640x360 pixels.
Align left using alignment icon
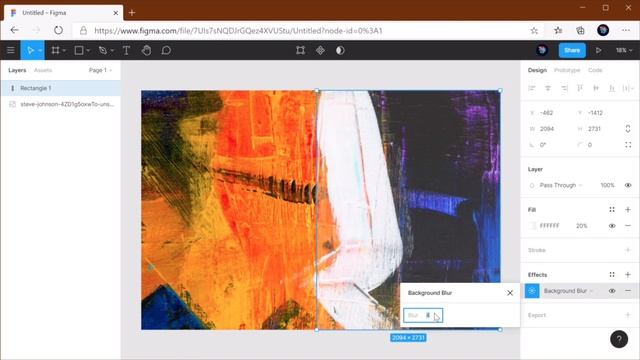[532, 88]
